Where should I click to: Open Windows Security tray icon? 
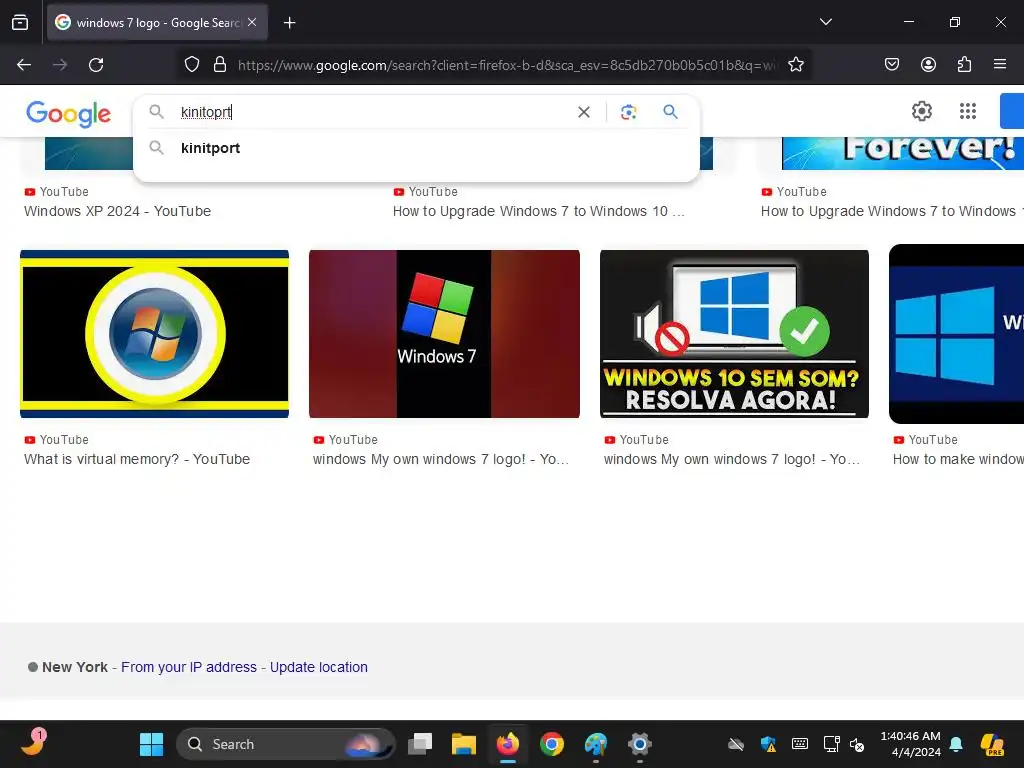pyautogui.click(x=768, y=744)
